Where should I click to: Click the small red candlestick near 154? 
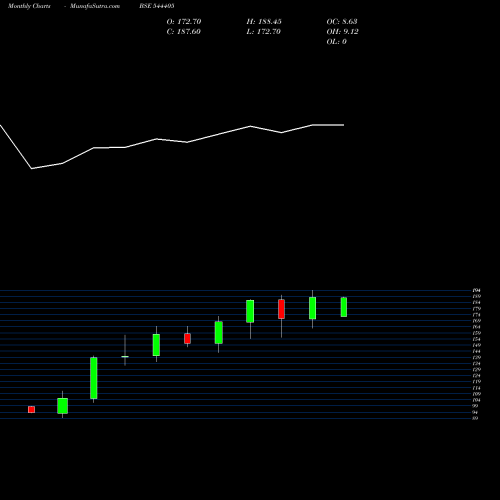(x=187, y=338)
